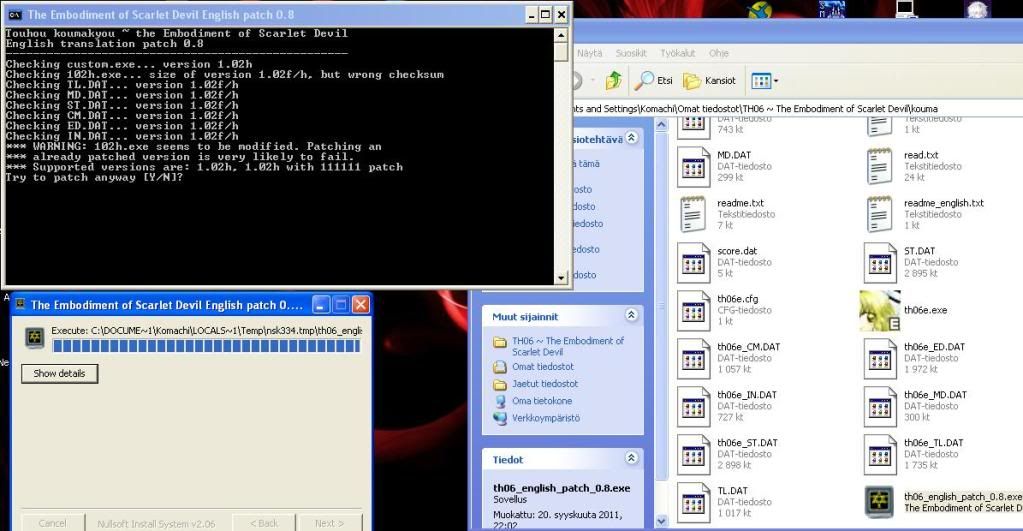Screen dimensions: 1023x531
Task: Click the Cancel button in installer
Action: coord(52,523)
